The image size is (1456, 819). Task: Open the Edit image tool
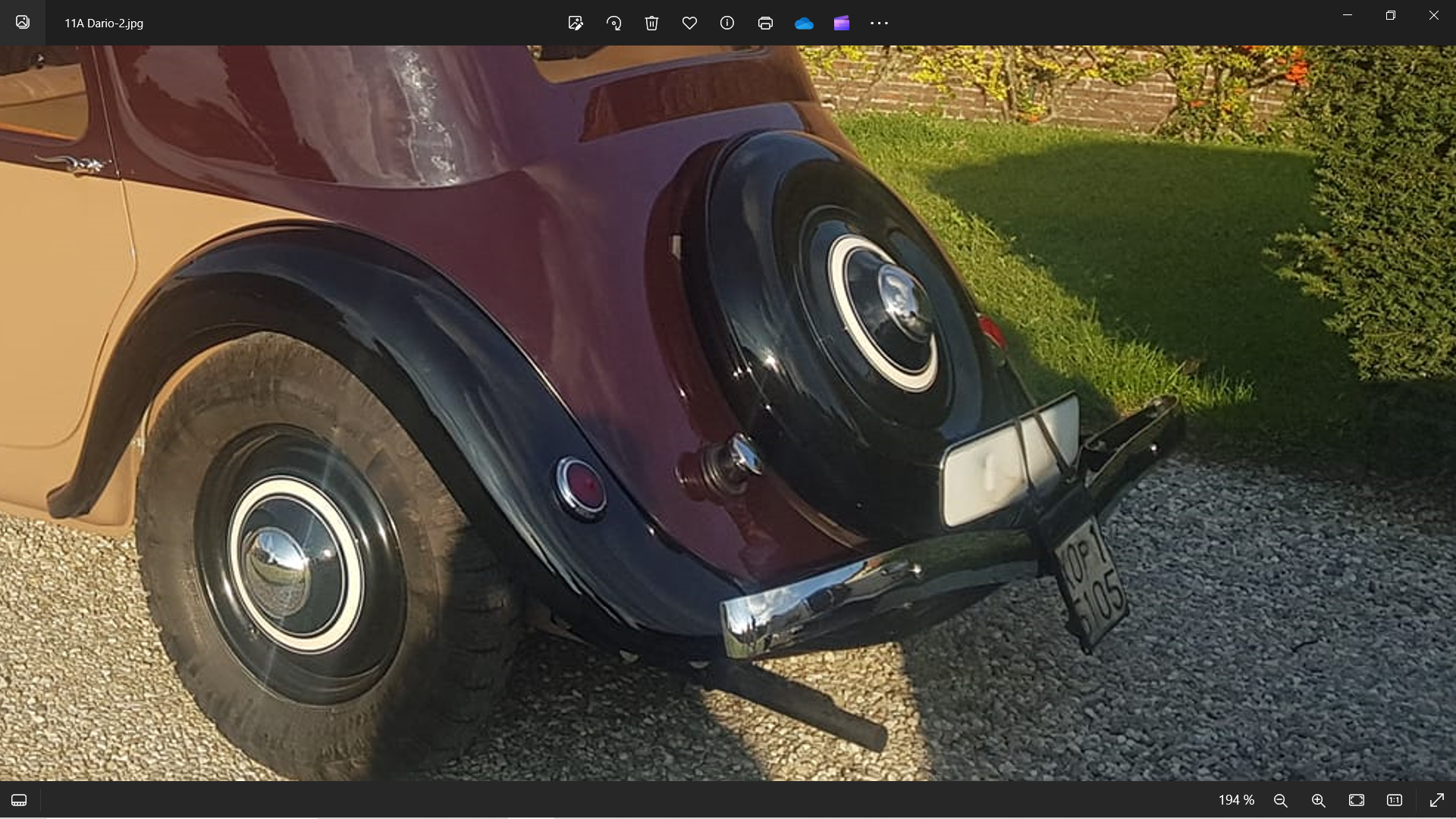coord(576,23)
